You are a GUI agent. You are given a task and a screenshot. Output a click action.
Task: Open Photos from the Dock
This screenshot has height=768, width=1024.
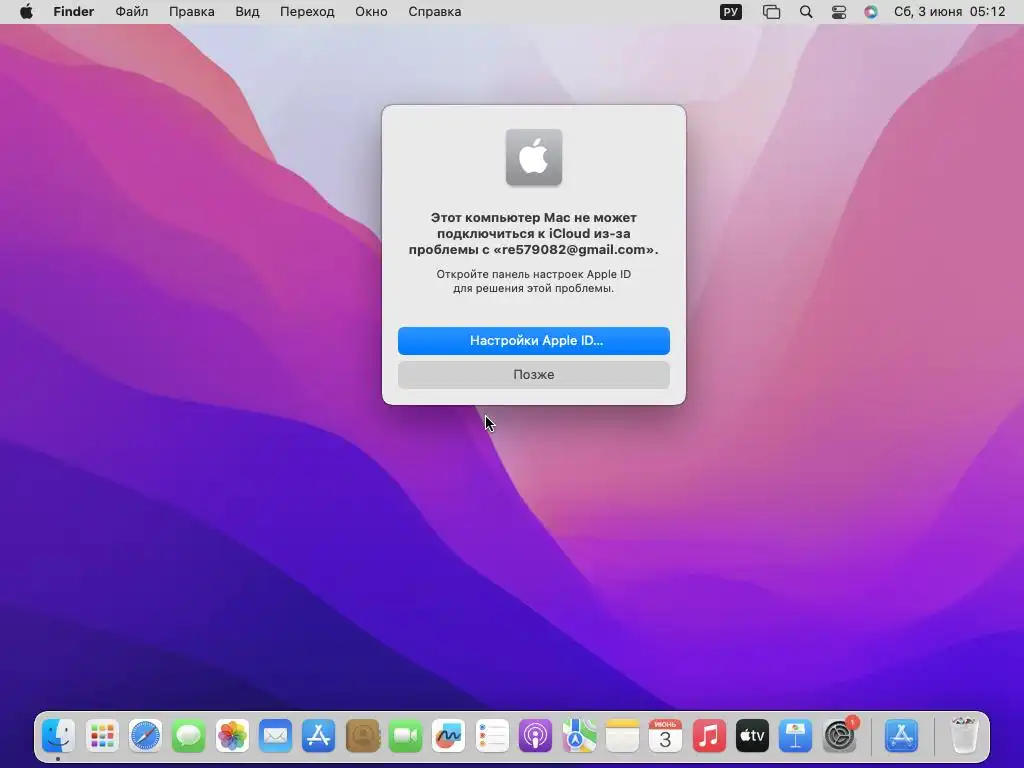click(x=232, y=736)
